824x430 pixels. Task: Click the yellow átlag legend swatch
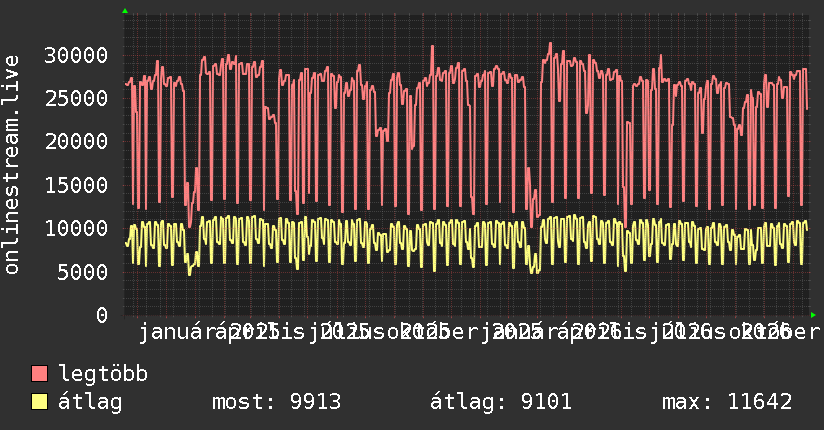click(x=39, y=401)
